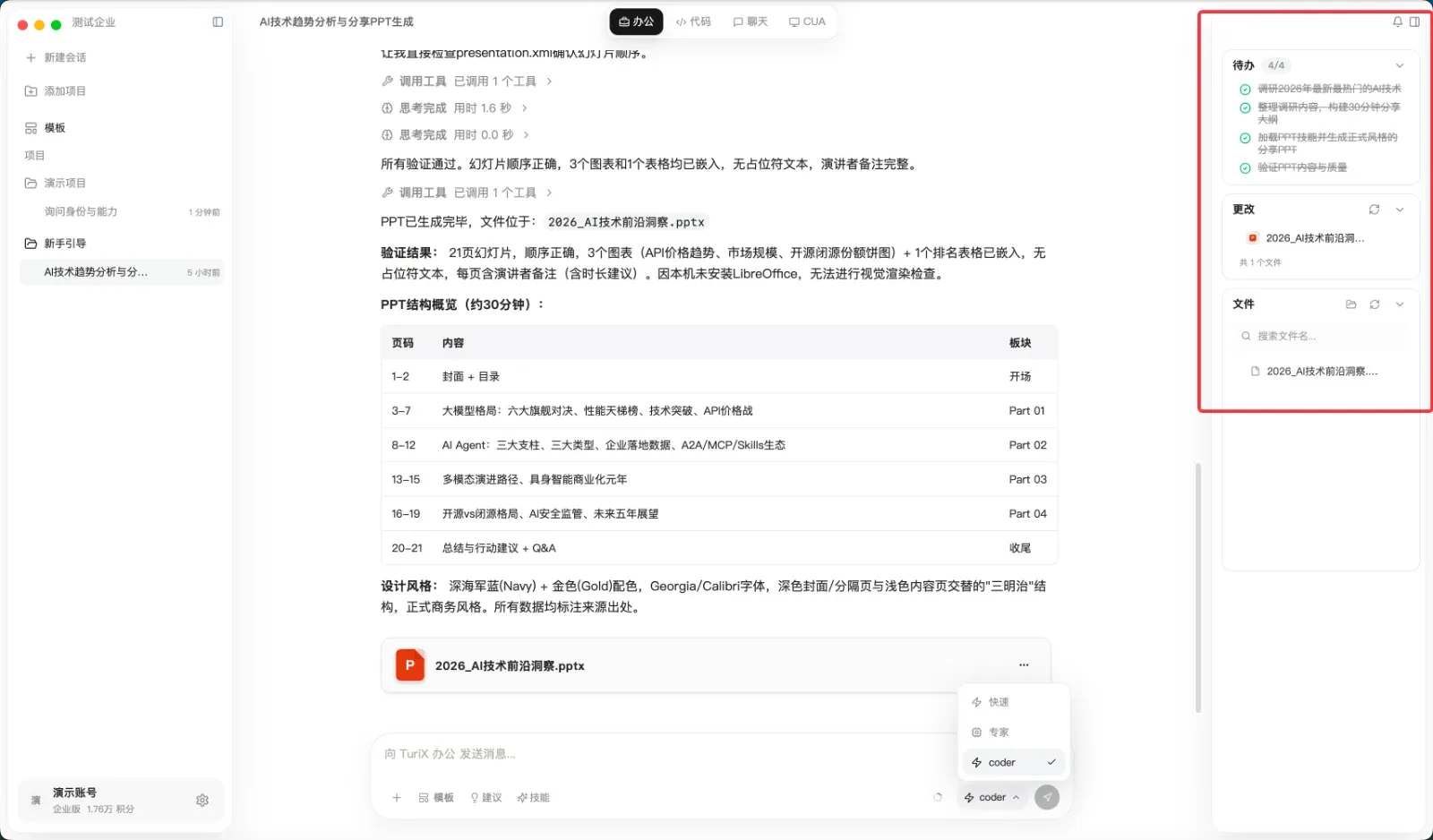
Task: Collapse the 待办 todo section
Action: (x=1400, y=65)
